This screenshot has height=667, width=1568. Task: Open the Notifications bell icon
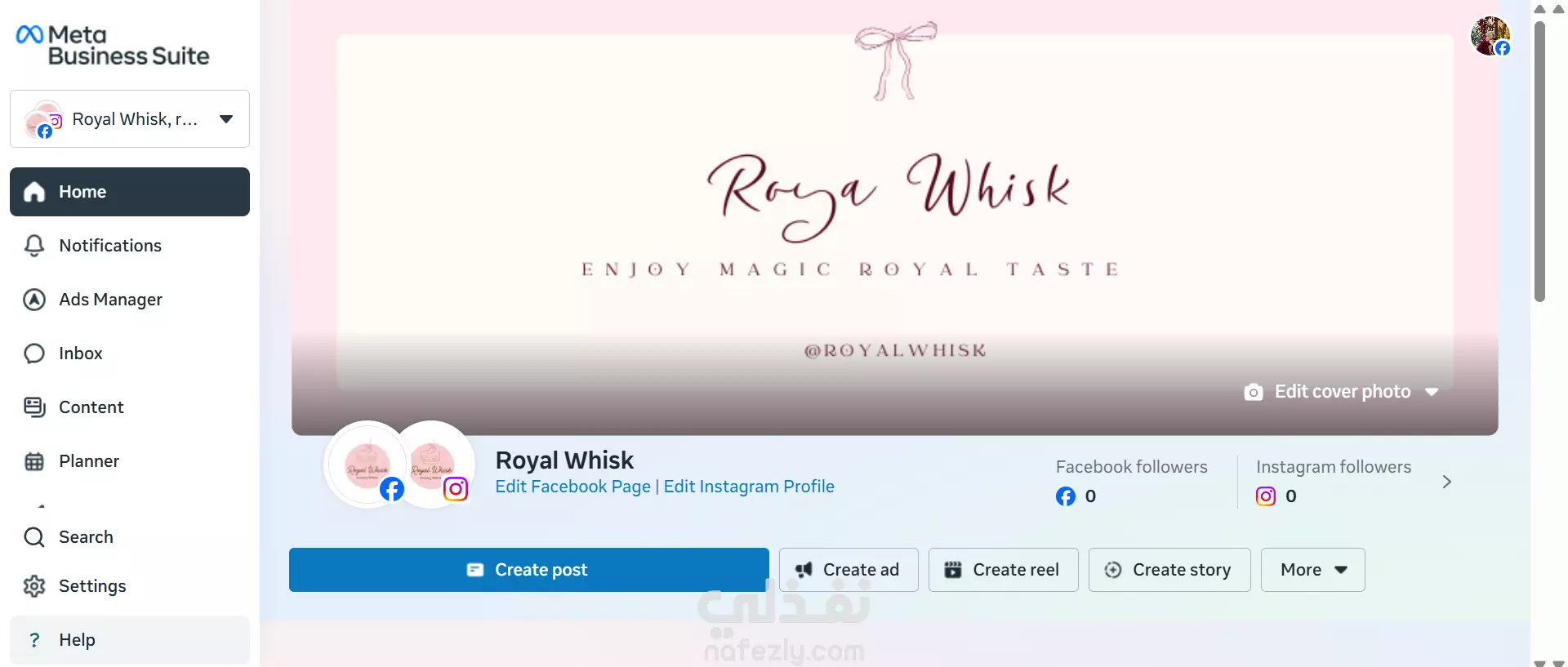point(34,246)
